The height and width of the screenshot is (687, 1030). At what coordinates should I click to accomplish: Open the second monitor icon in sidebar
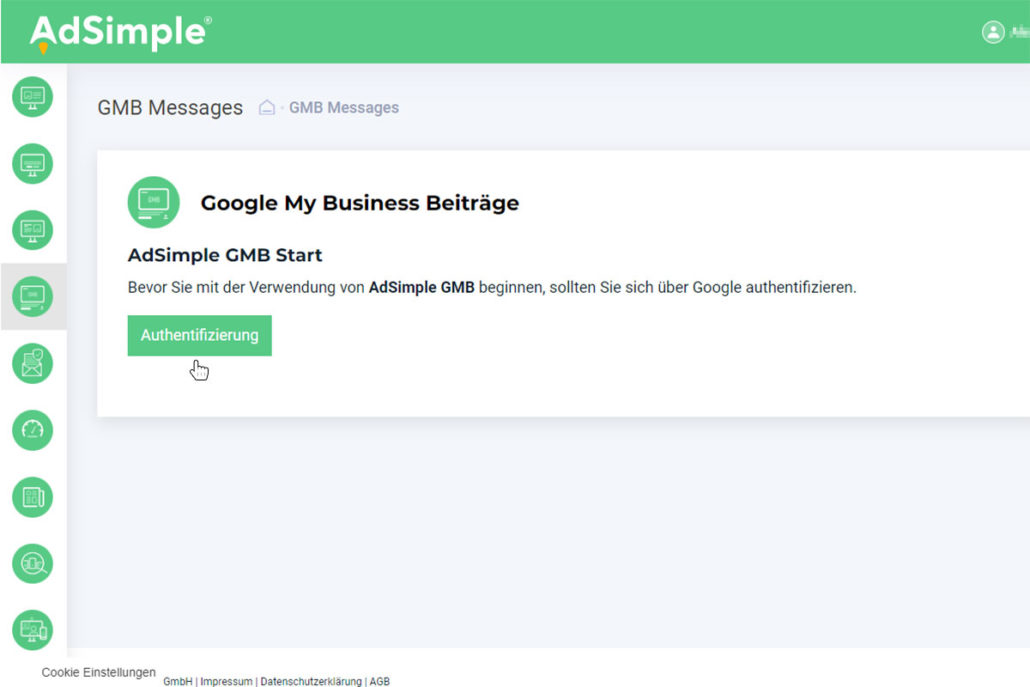[32, 164]
